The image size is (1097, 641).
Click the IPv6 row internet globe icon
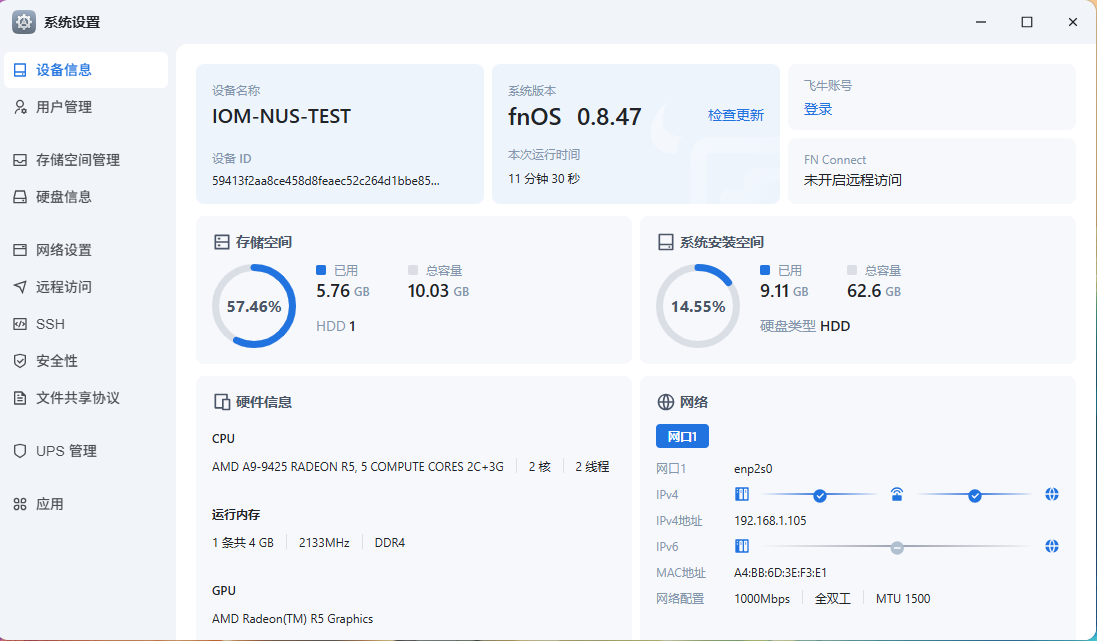pyautogui.click(x=1052, y=546)
